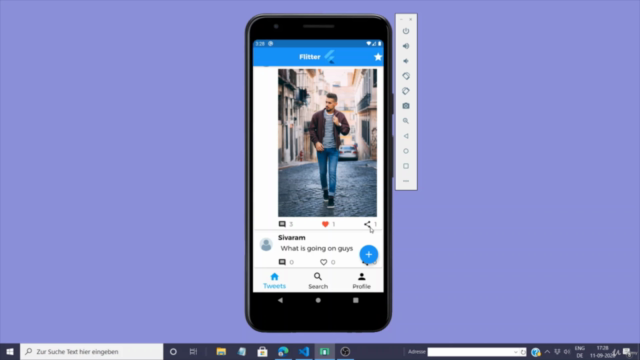Viewport: 640px width, 360px height.
Task: Tap Android back triangle on phone navigation bar
Action: [280, 300]
